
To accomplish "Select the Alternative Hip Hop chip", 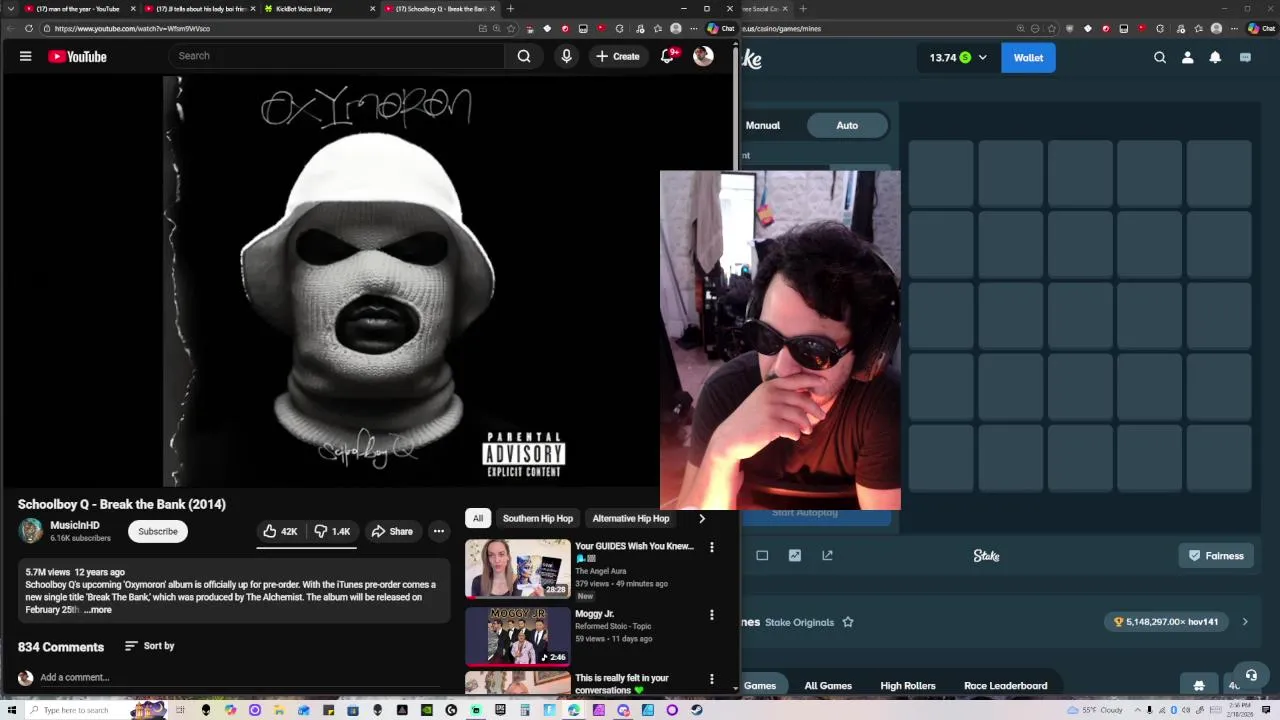I will coord(631,518).
